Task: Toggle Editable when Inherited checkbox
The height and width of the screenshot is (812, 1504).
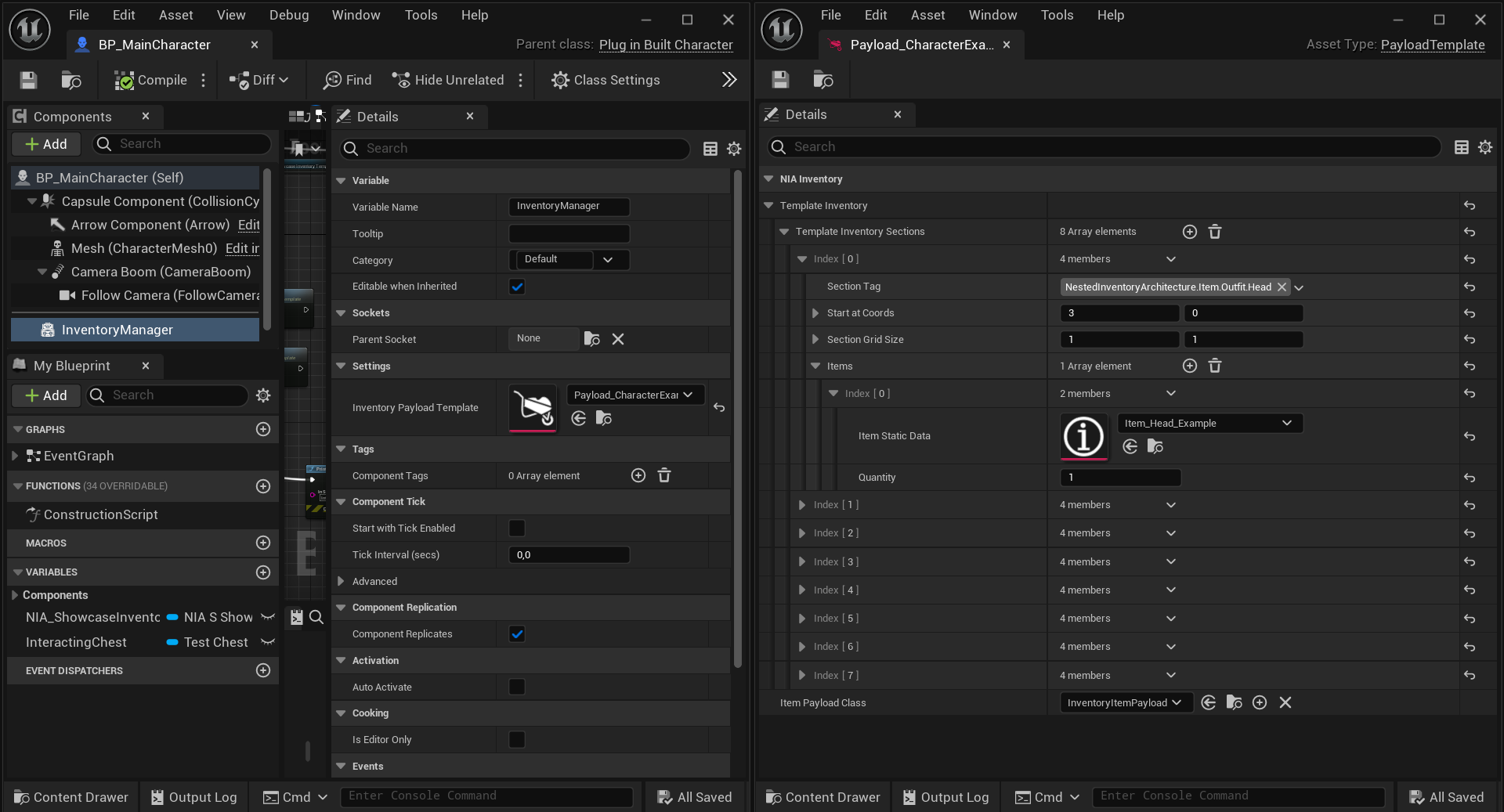Action: (x=517, y=287)
